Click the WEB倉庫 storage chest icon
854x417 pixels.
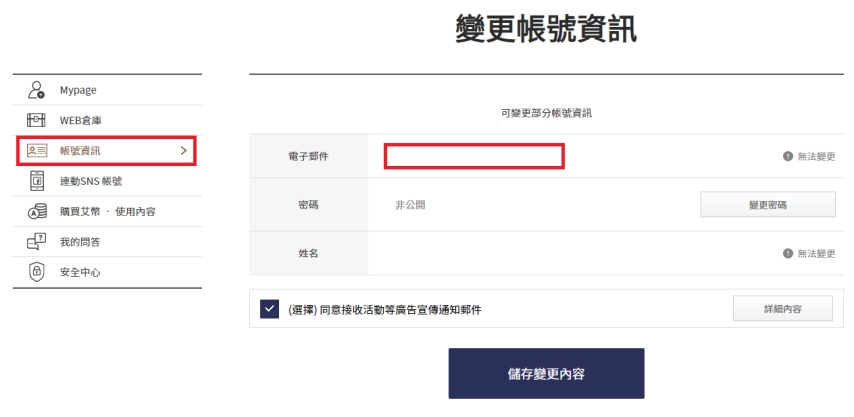pyautogui.click(x=36, y=120)
